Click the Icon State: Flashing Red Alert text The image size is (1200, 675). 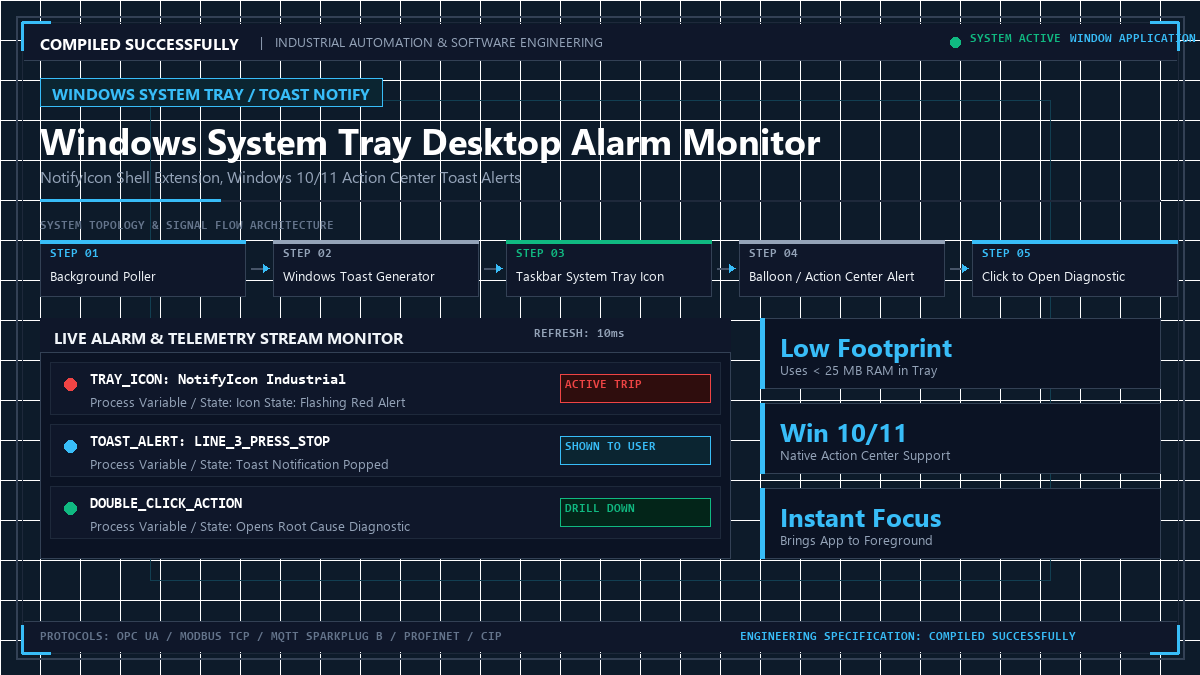coord(320,403)
